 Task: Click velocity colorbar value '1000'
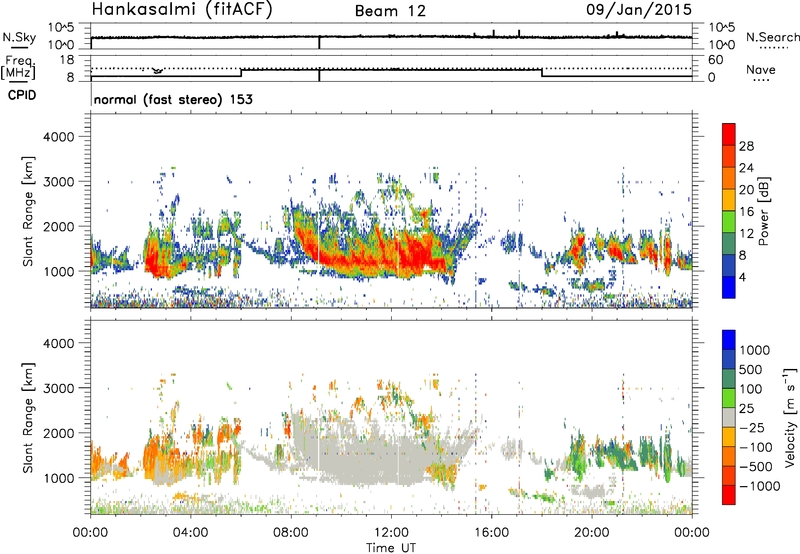755,350
